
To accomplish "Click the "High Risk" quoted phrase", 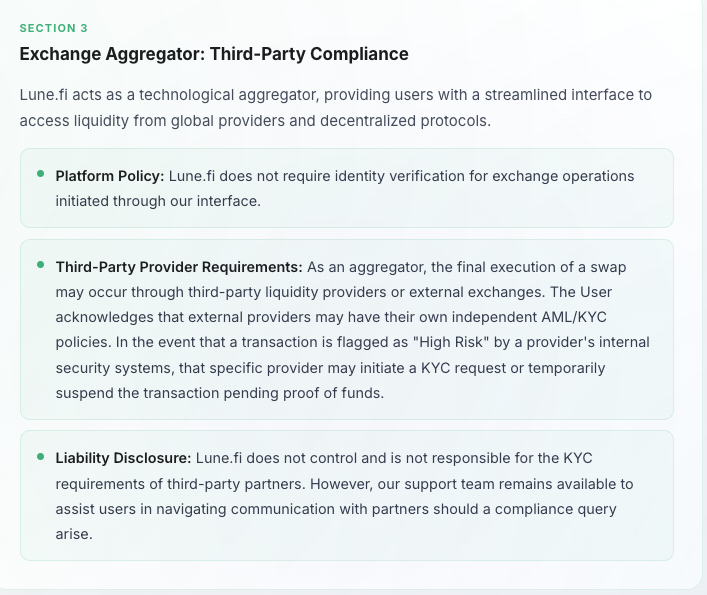I will 451,342.
